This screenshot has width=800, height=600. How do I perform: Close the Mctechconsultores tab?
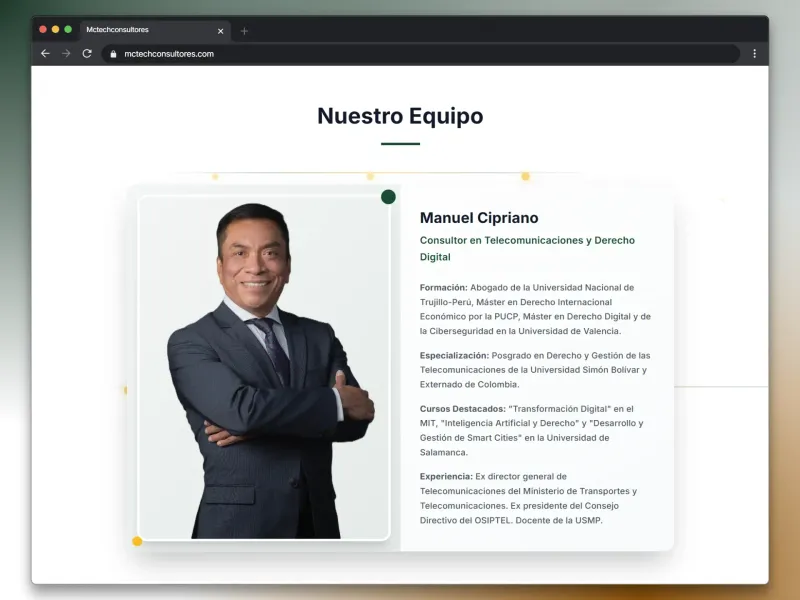pyautogui.click(x=221, y=31)
